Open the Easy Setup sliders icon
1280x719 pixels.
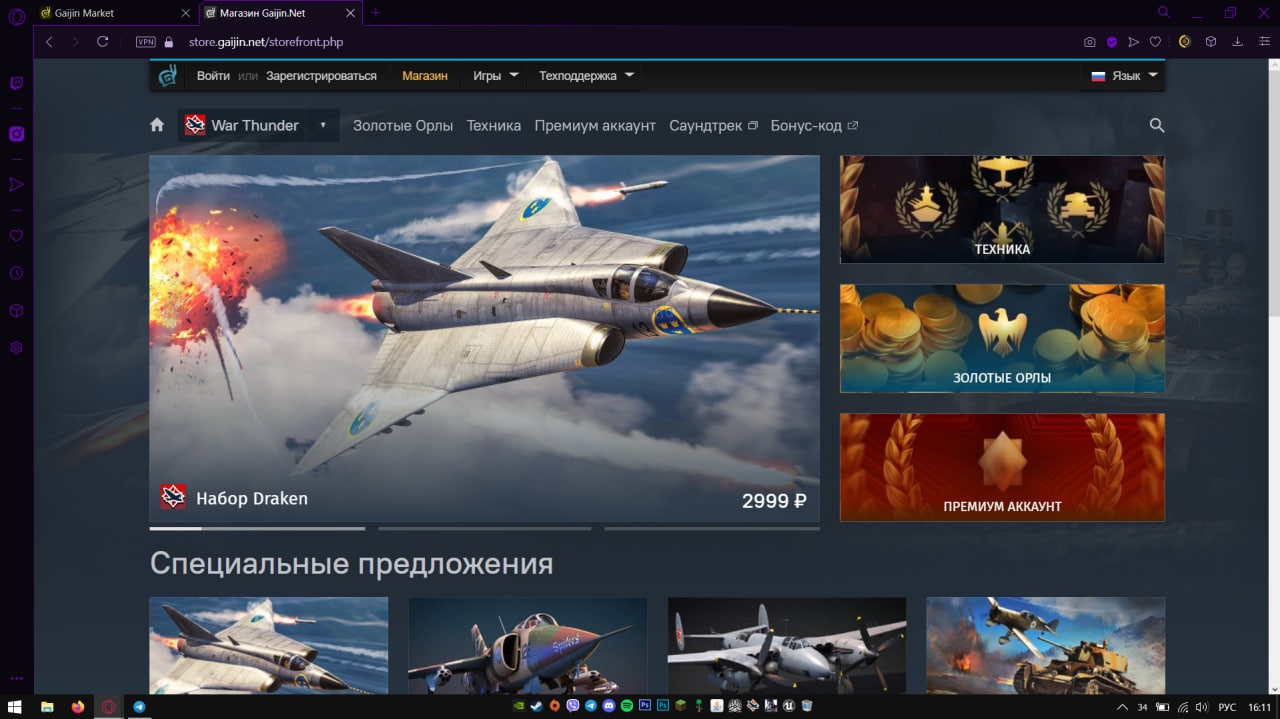(x=1264, y=42)
